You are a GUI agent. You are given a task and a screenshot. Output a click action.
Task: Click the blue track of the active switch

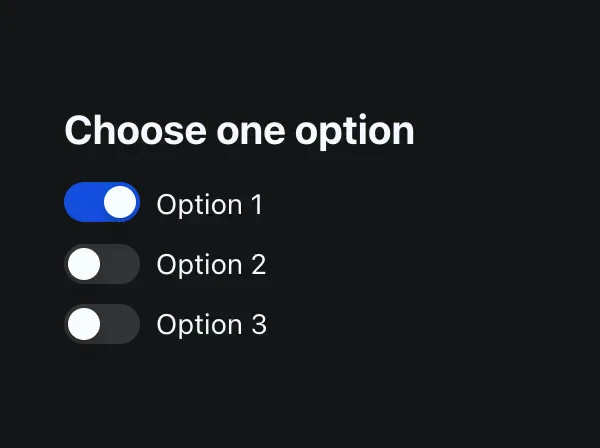click(82, 203)
